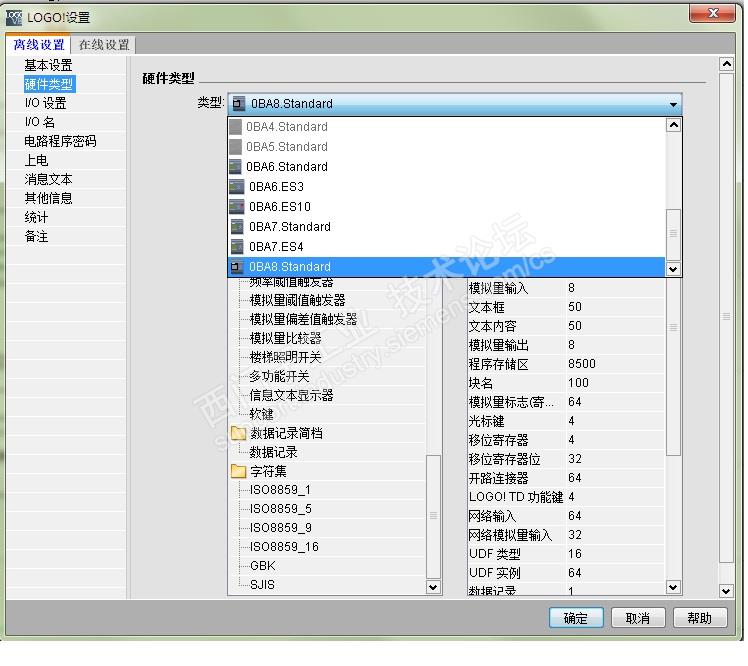Open 备注 settings page
The image size is (748, 666).
36,237
